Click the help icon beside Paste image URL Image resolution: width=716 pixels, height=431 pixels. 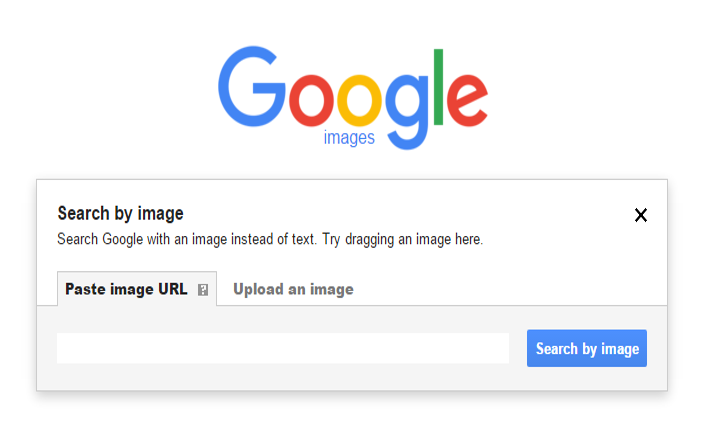tap(203, 290)
